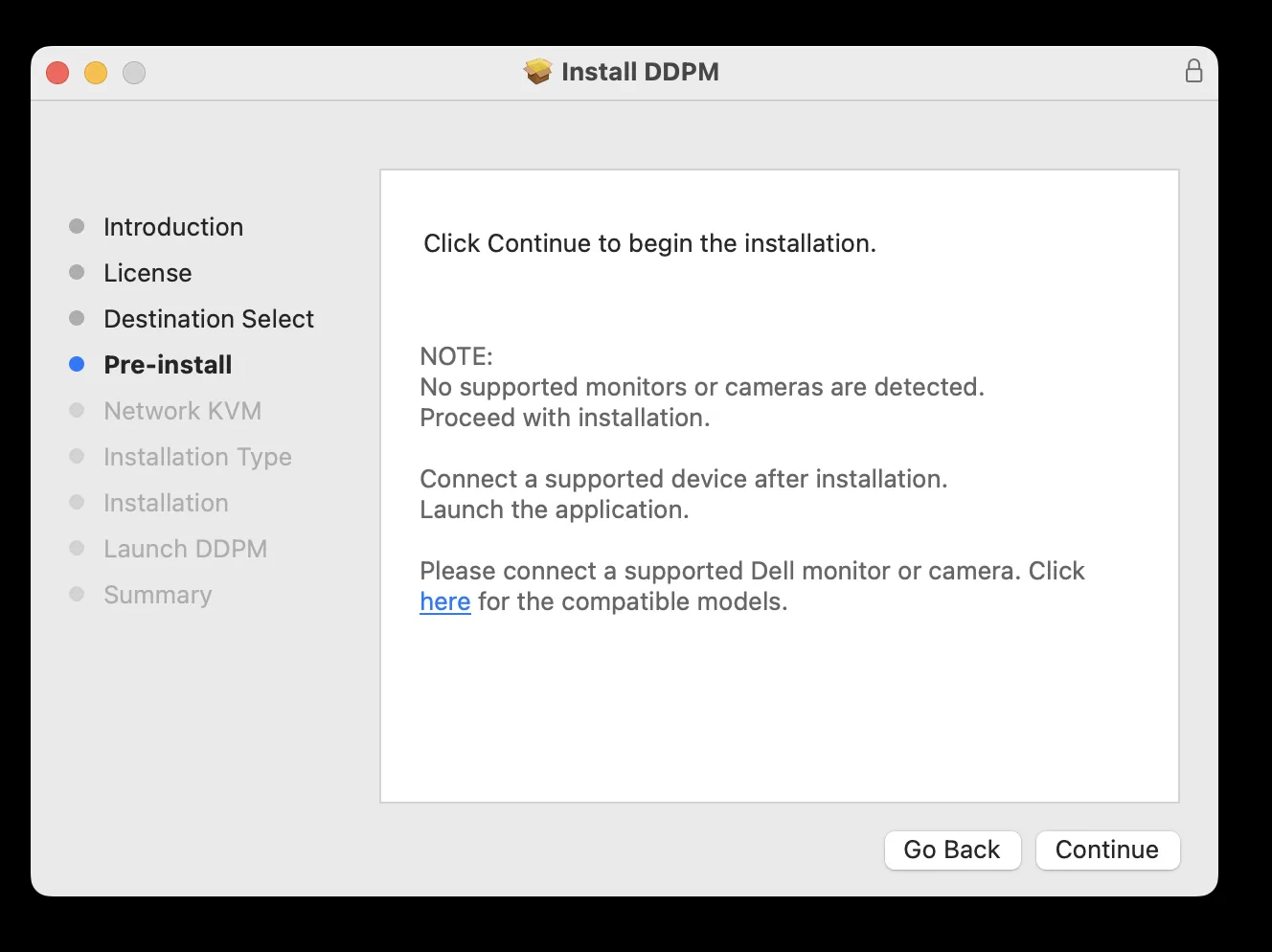This screenshot has height=952, width=1272.
Task: Click the Continue button
Action: tap(1106, 850)
